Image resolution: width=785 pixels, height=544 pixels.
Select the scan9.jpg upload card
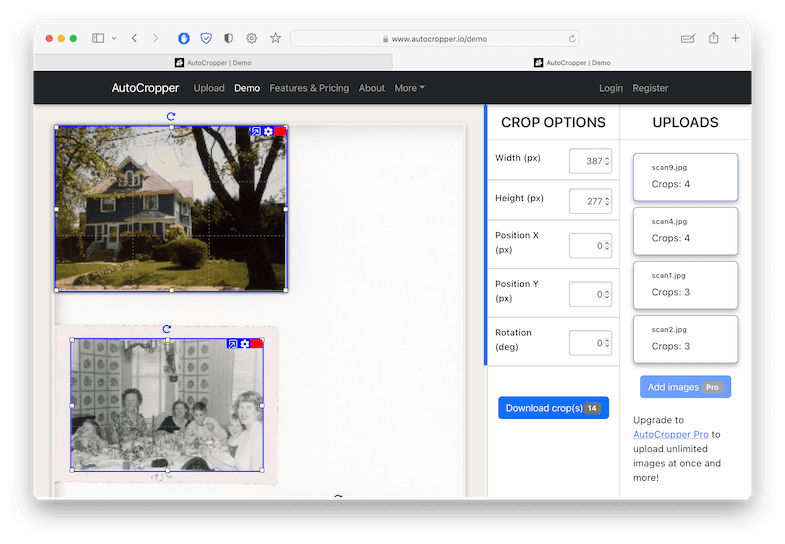click(x=685, y=177)
